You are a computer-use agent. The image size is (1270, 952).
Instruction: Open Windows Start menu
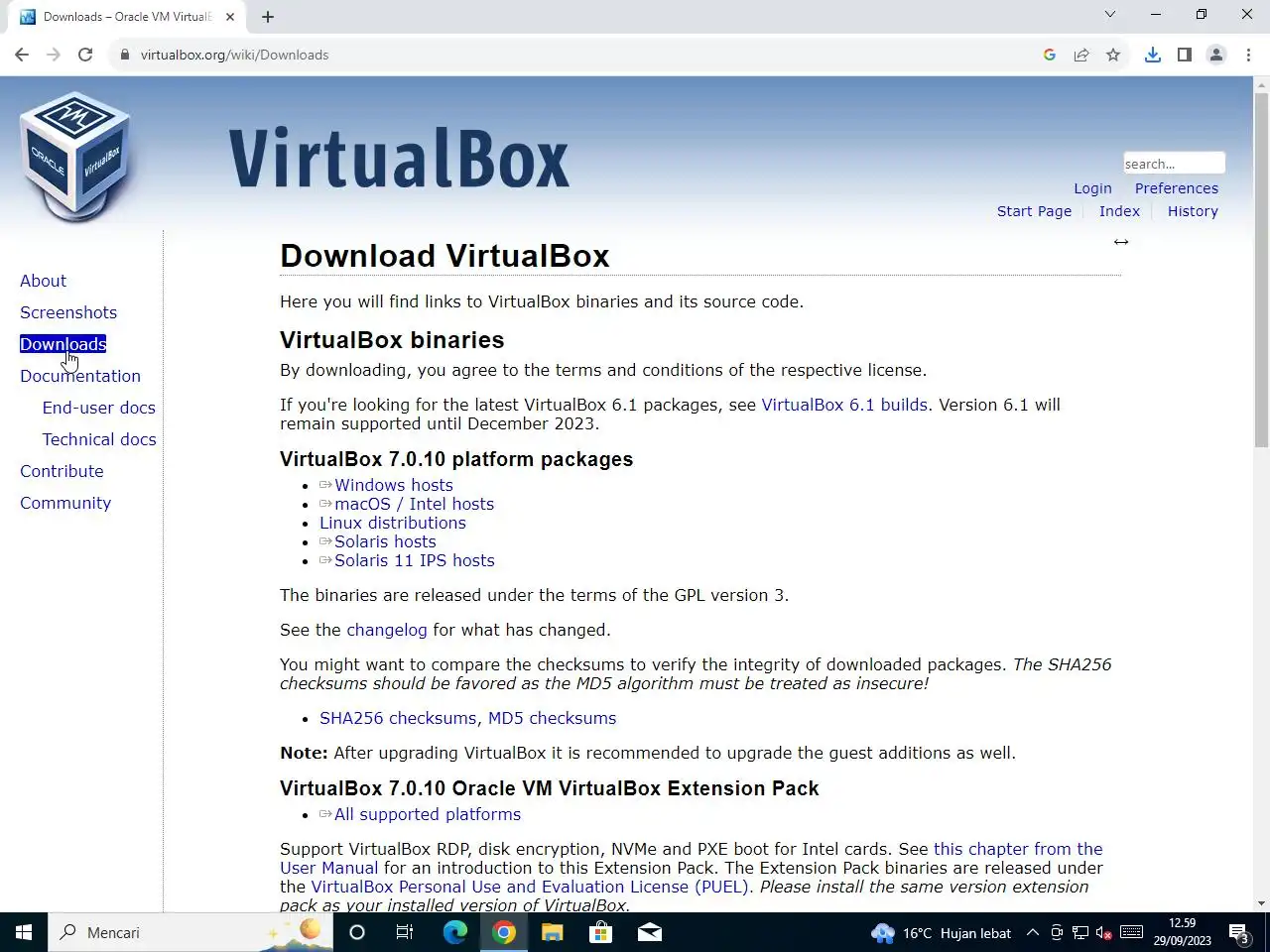click(x=24, y=932)
